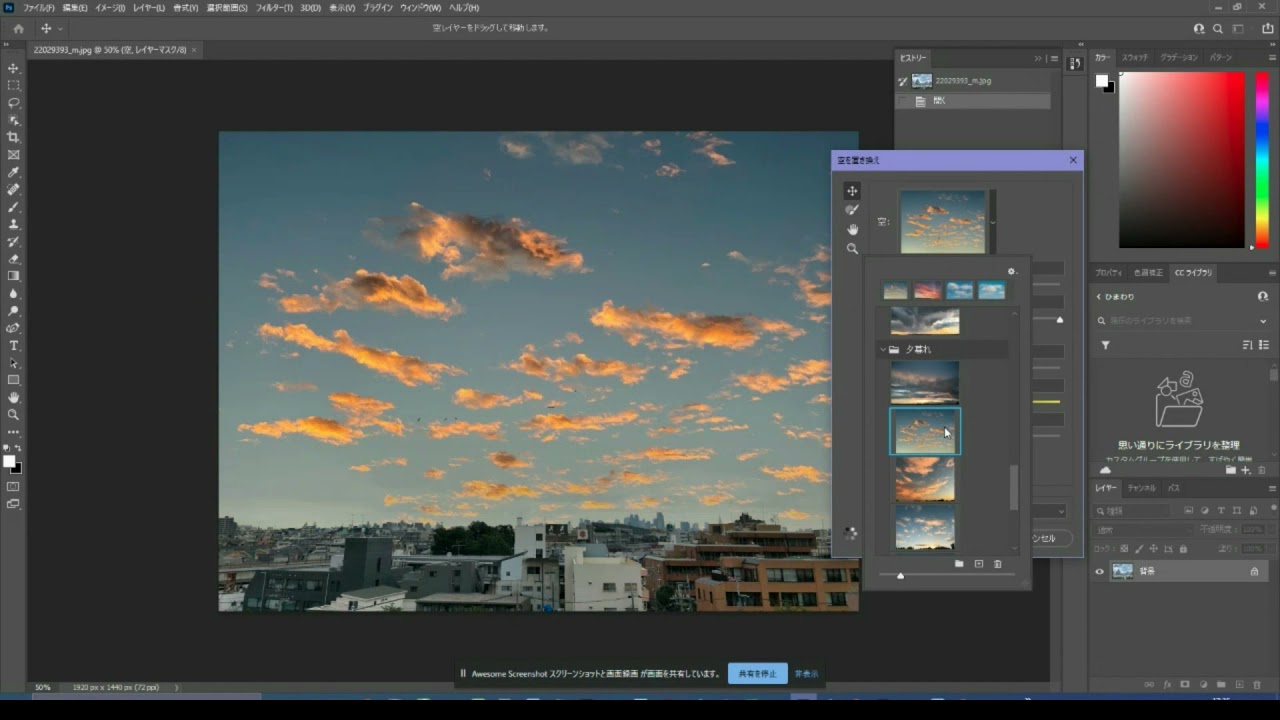Select the Crop tool
Image resolution: width=1280 pixels, height=720 pixels.
coord(13,137)
